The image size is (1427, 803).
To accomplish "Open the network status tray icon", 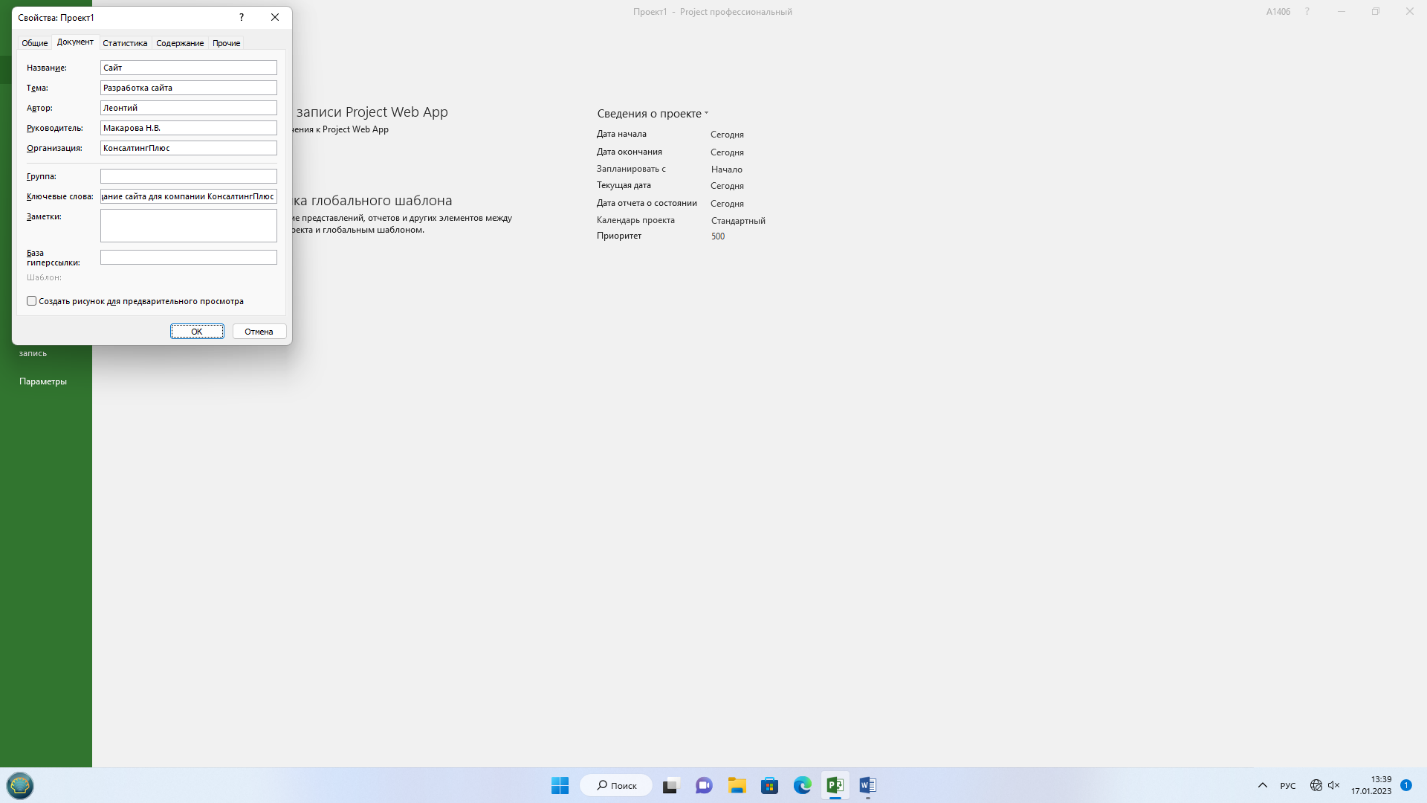I will pyautogui.click(x=1316, y=786).
